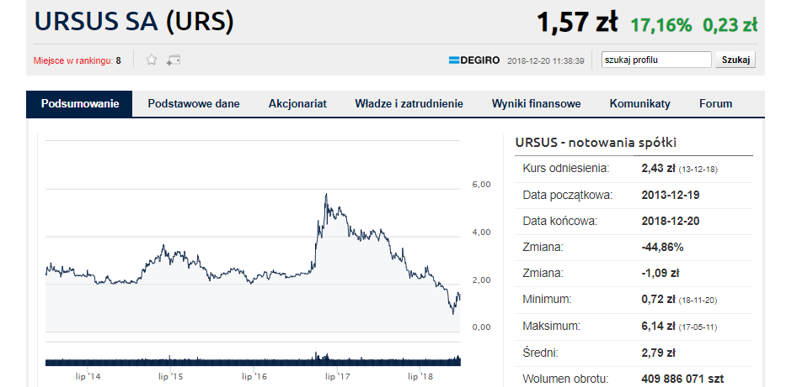
Task: Click the Szukaj button
Action: 735,60
